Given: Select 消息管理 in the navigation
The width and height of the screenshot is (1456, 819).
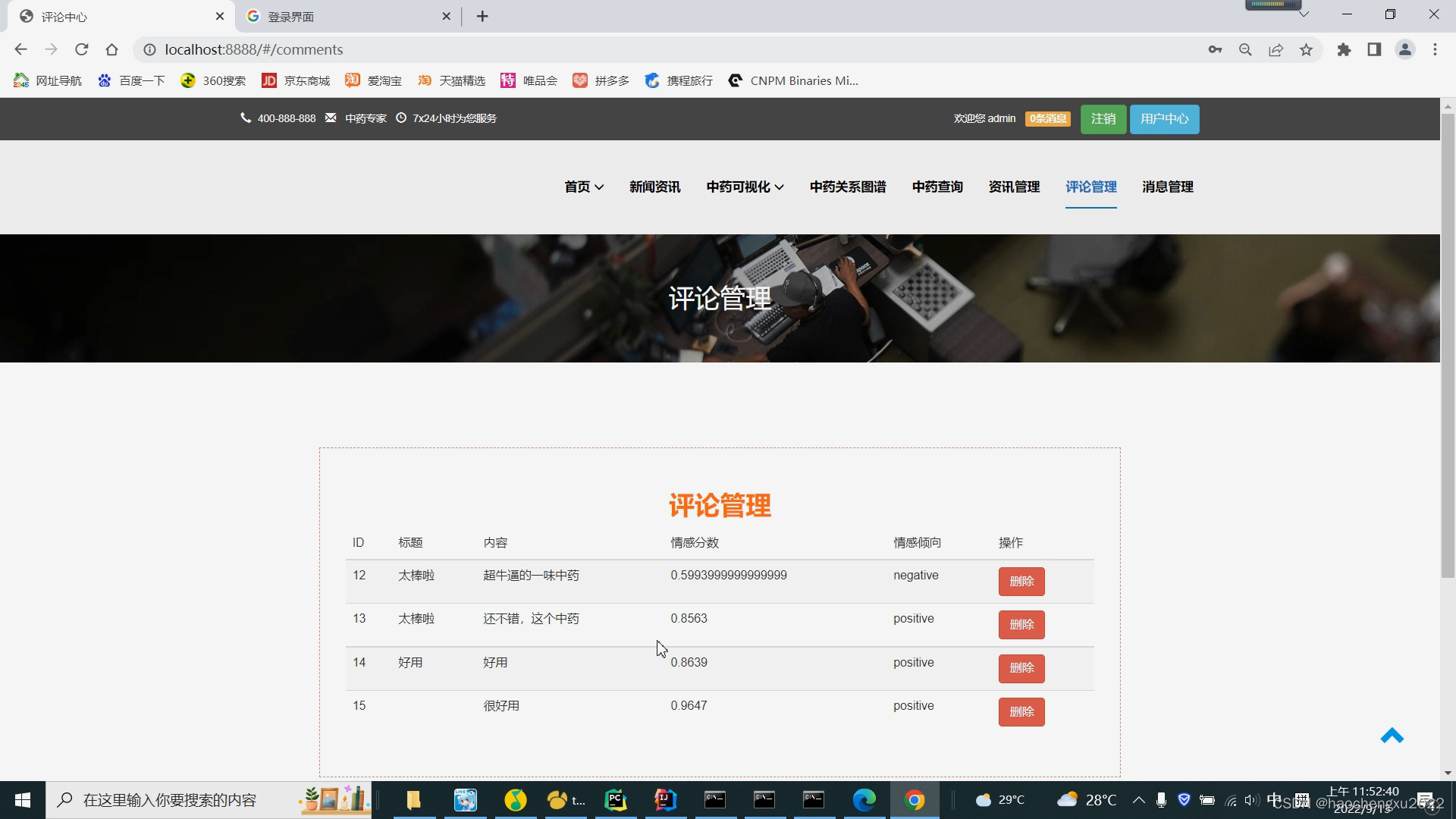Looking at the screenshot, I should (1167, 187).
